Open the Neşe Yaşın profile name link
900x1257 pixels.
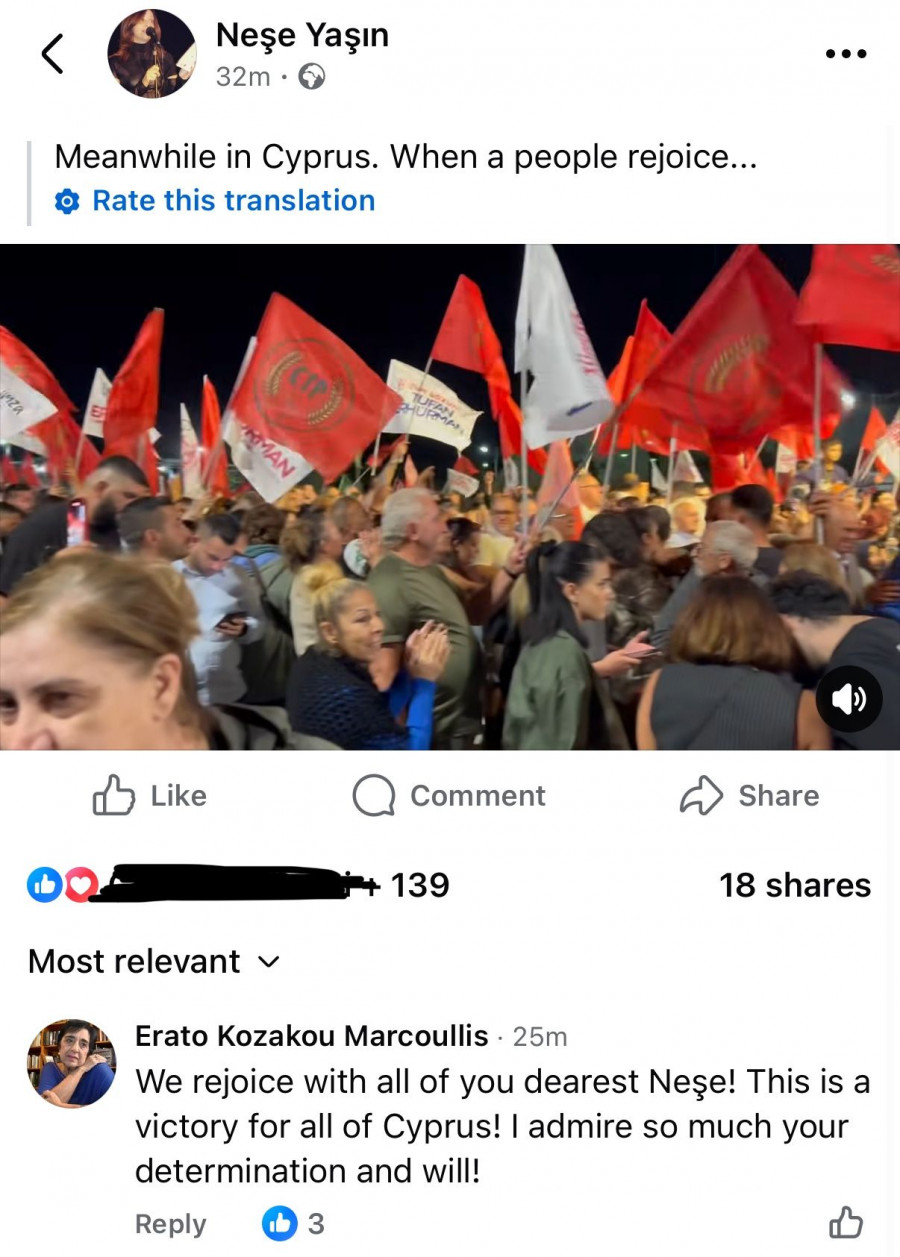coord(302,35)
